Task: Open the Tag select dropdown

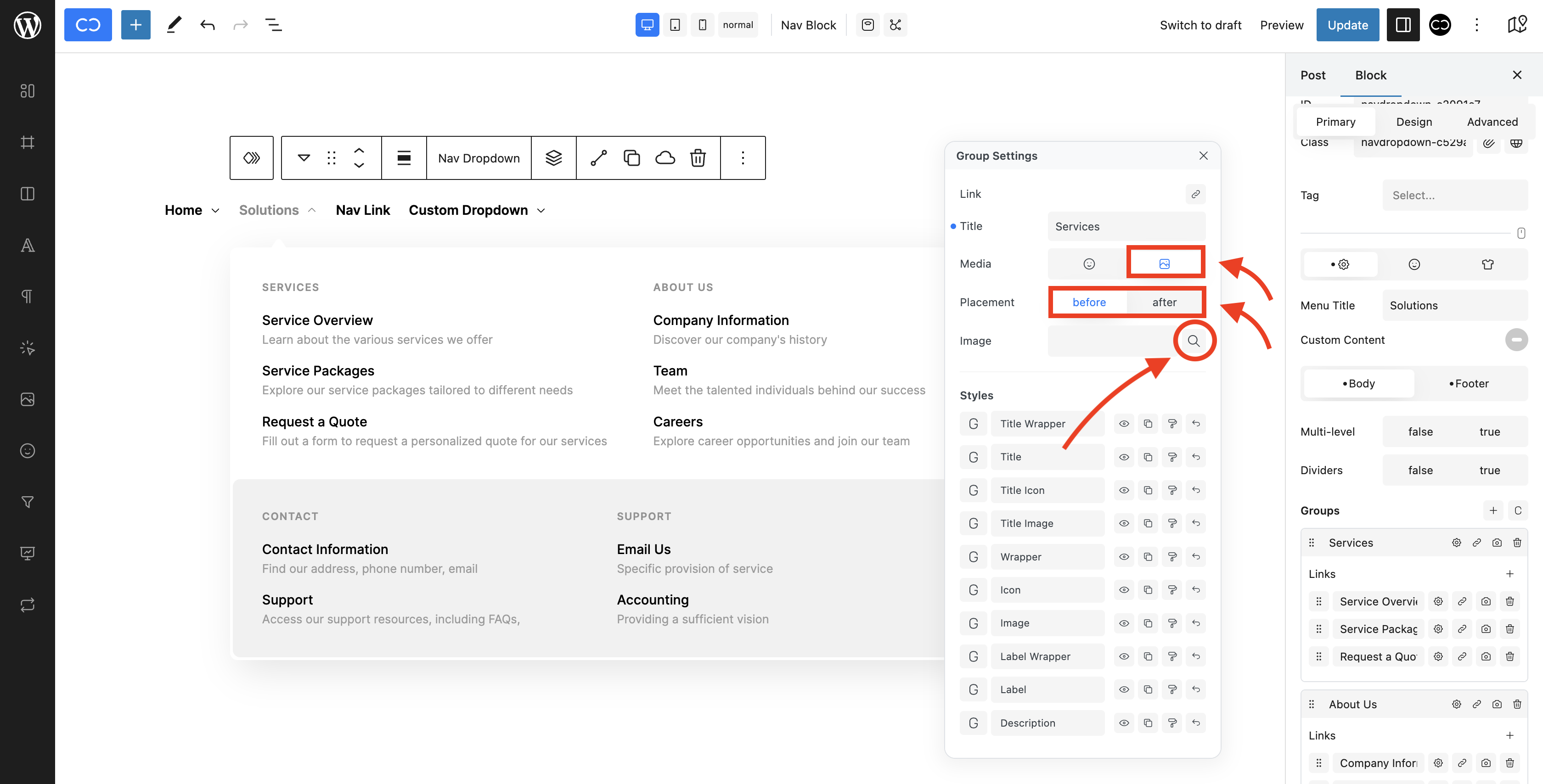Action: pyautogui.click(x=1454, y=195)
